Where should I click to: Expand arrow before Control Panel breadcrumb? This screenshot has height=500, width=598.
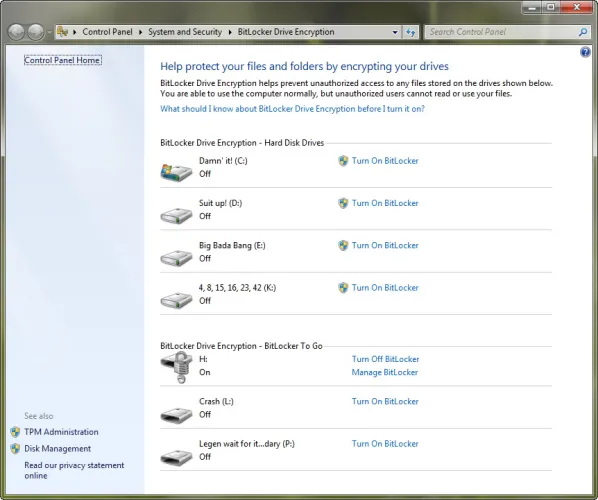click(74, 32)
